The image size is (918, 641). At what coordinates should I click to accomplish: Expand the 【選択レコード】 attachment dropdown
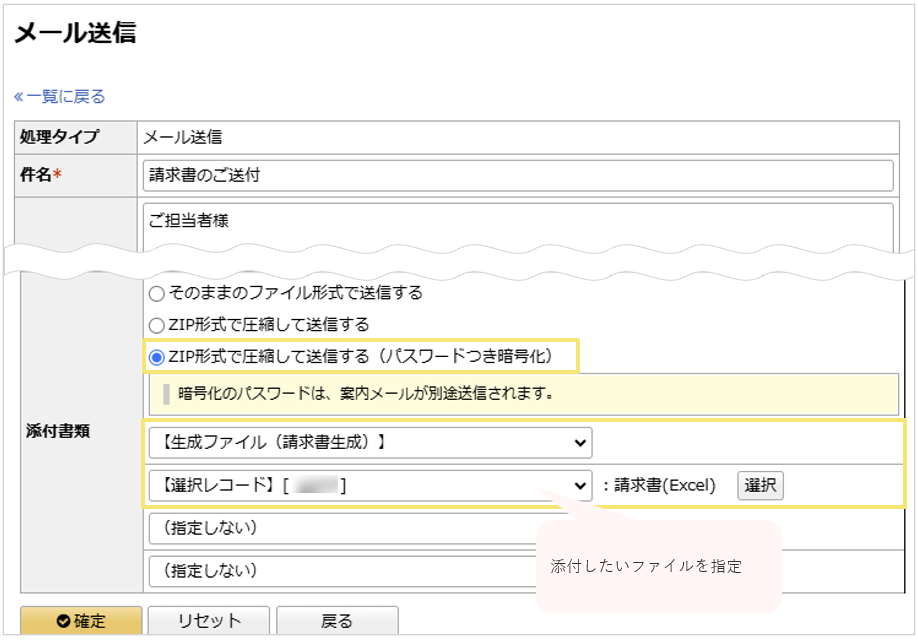369,486
